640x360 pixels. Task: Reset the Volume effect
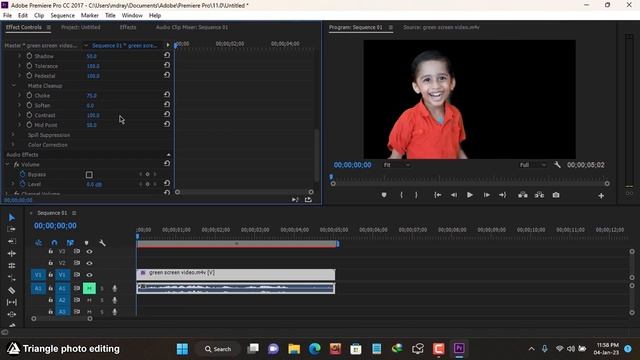pyautogui.click(x=167, y=164)
